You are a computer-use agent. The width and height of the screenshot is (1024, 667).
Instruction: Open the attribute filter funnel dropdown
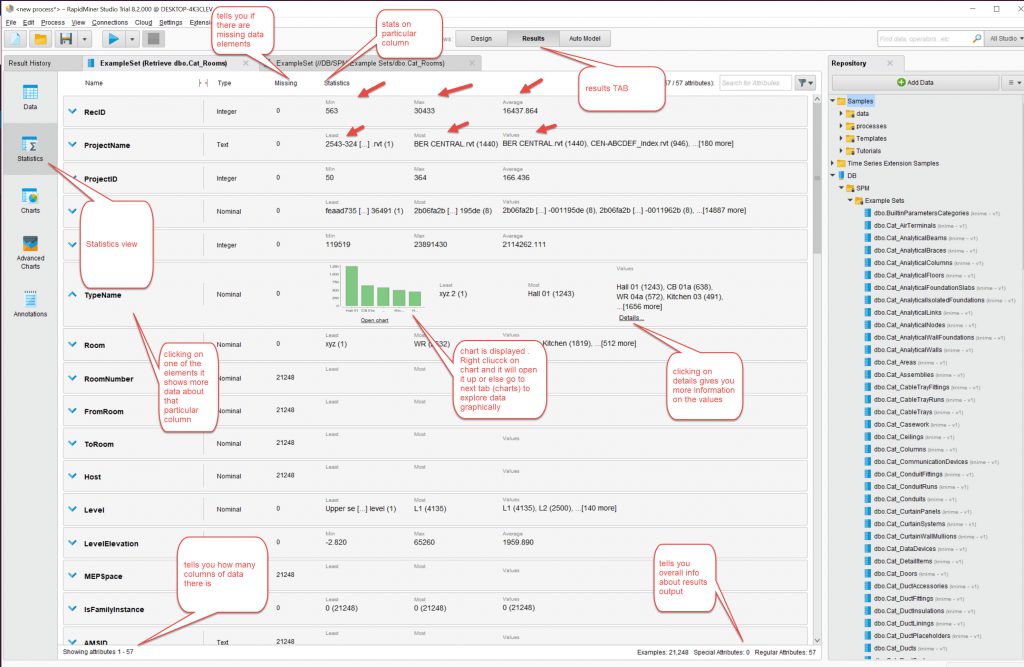pyautogui.click(x=804, y=83)
